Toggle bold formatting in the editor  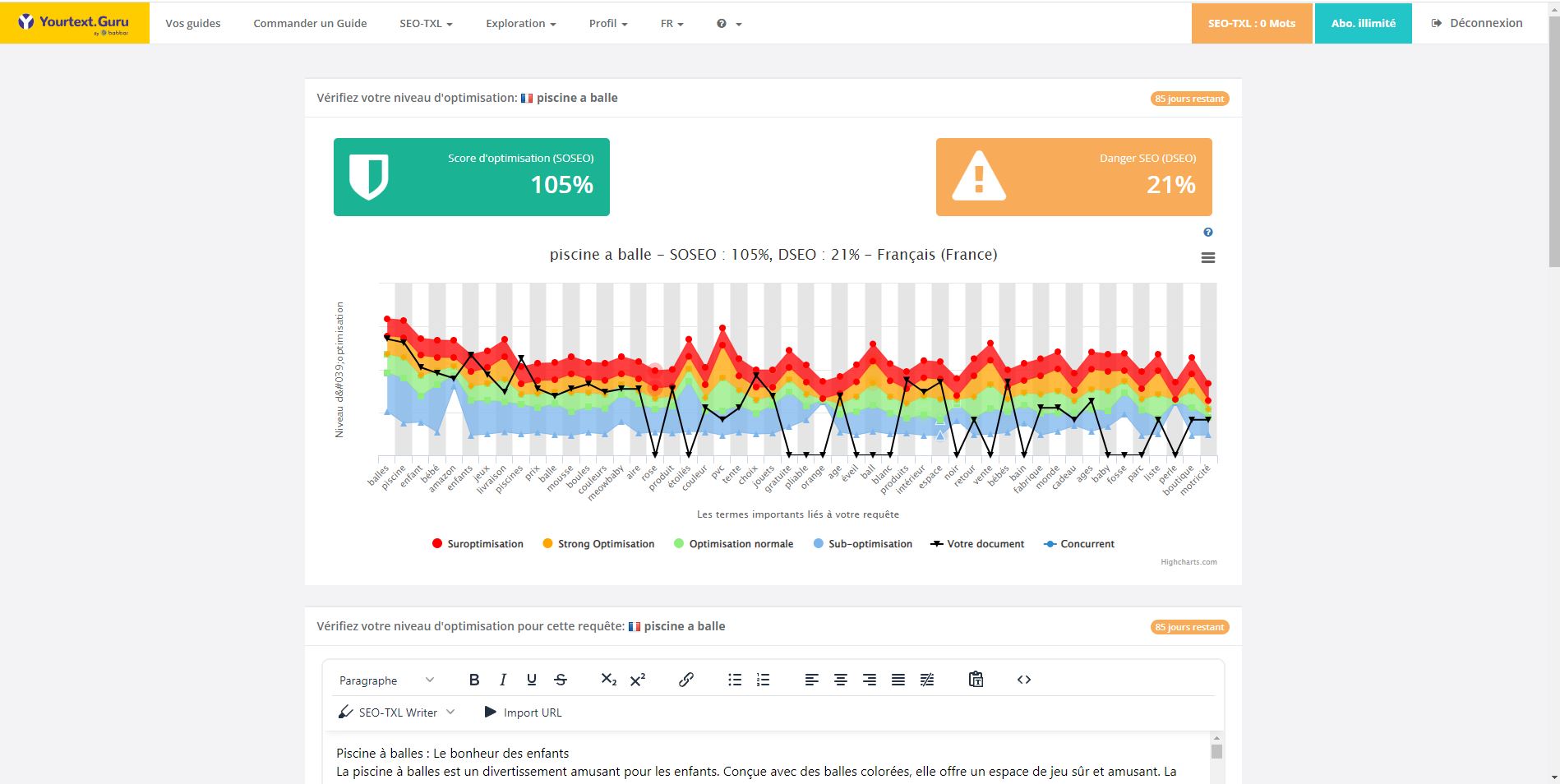pyautogui.click(x=473, y=680)
